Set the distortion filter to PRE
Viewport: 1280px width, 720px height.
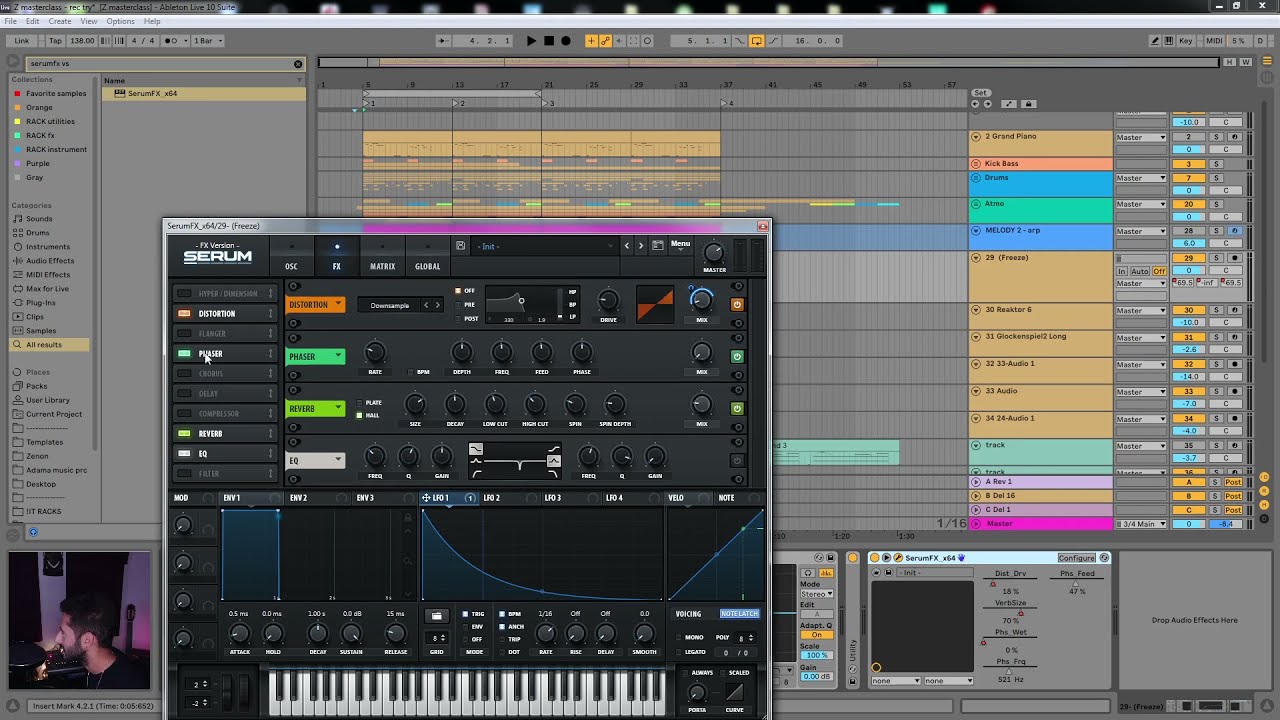(458, 305)
